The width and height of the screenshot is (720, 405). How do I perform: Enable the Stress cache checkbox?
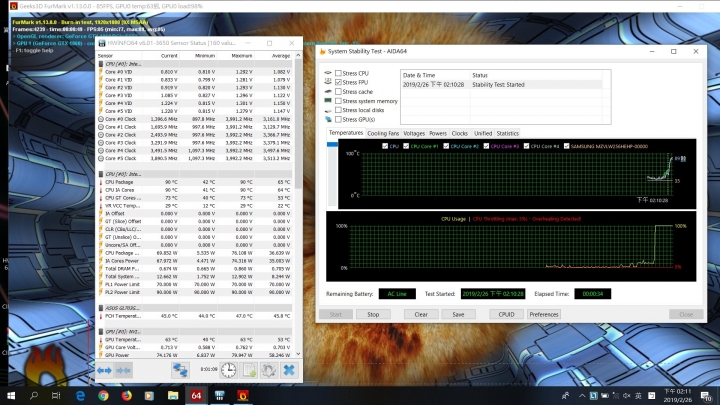click(x=338, y=91)
